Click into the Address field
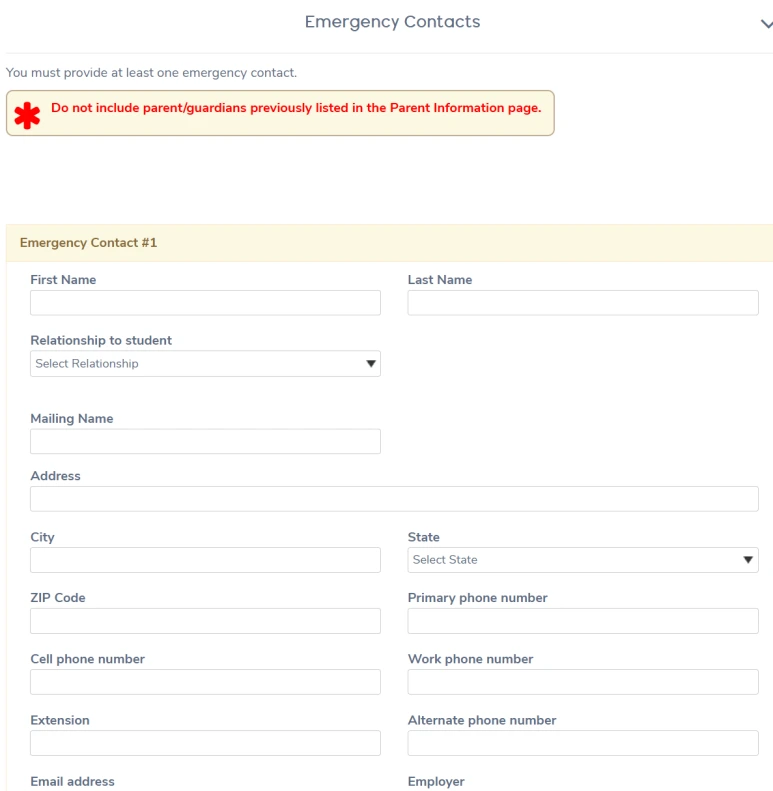 click(394, 499)
